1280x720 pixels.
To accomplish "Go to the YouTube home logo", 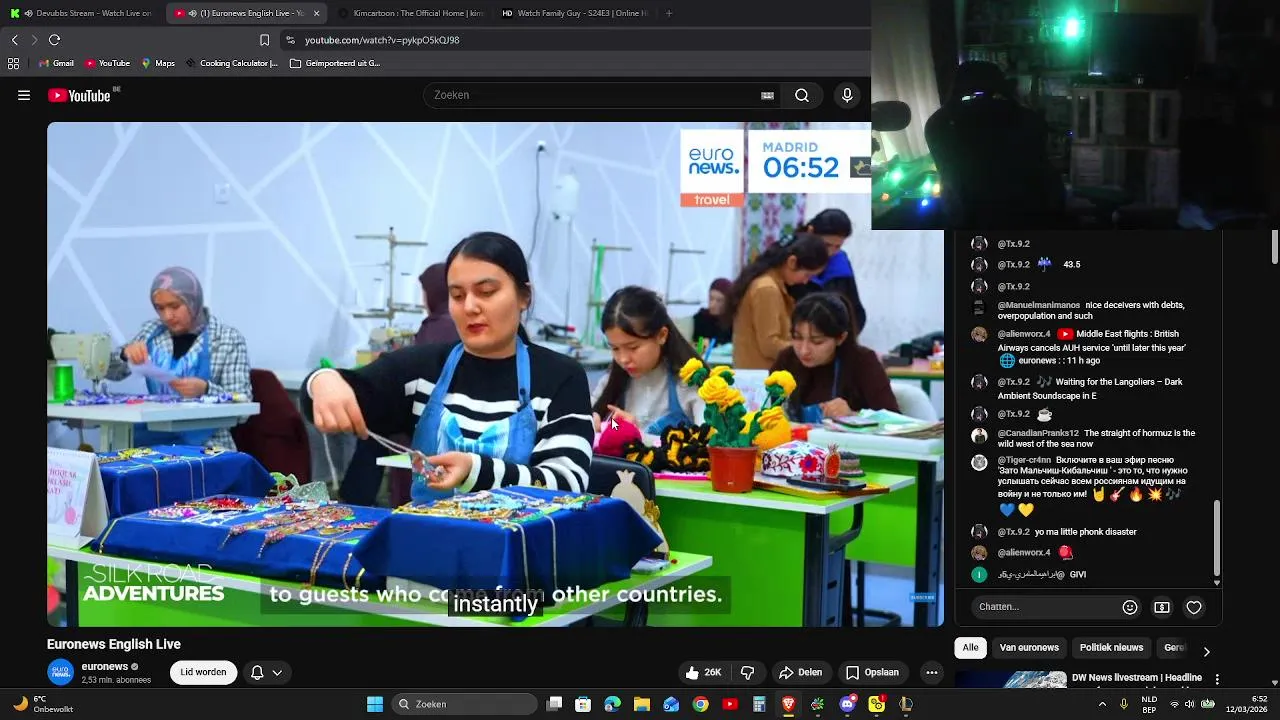I will pyautogui.click(x=79, y=95).
